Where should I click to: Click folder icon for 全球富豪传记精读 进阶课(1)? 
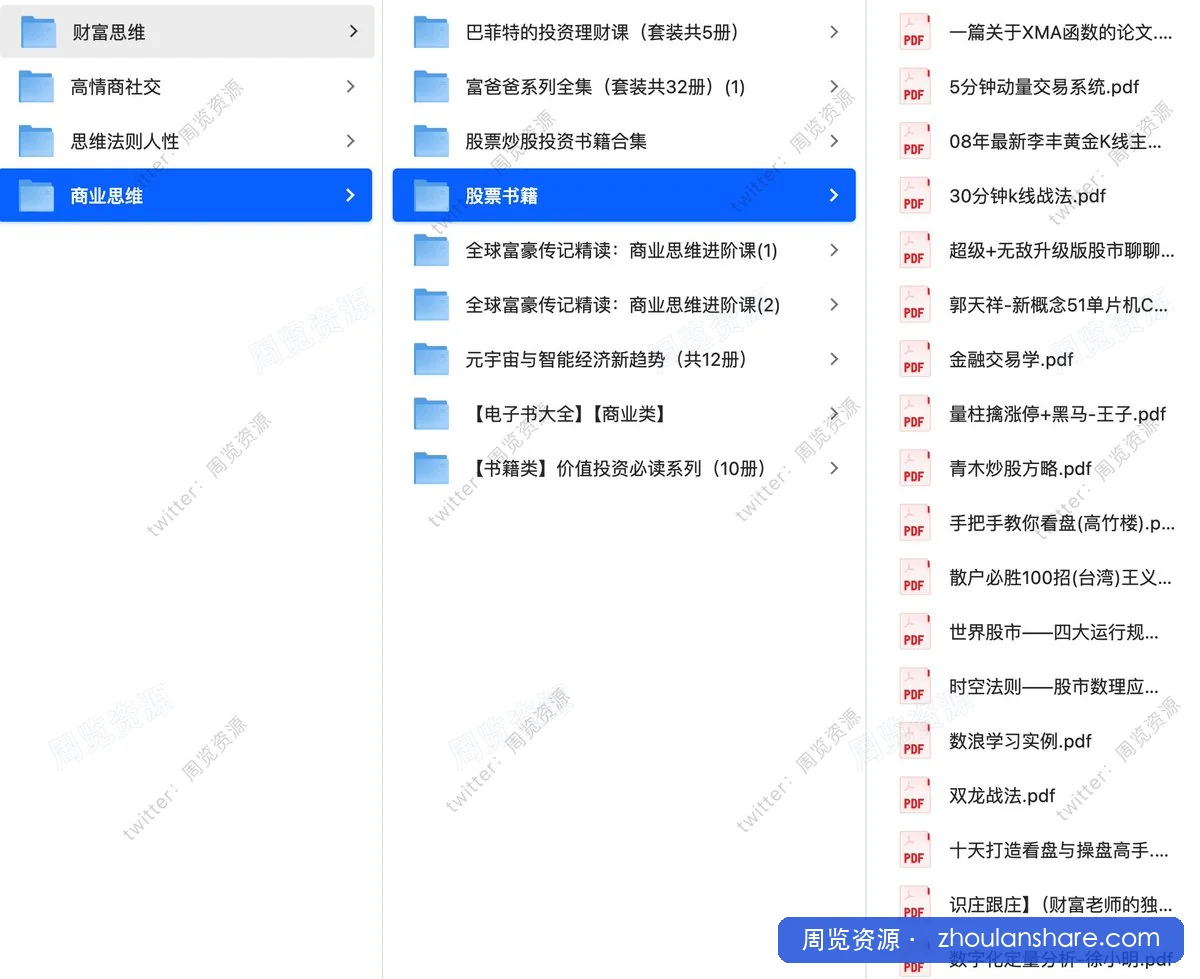tap(431, 250)
